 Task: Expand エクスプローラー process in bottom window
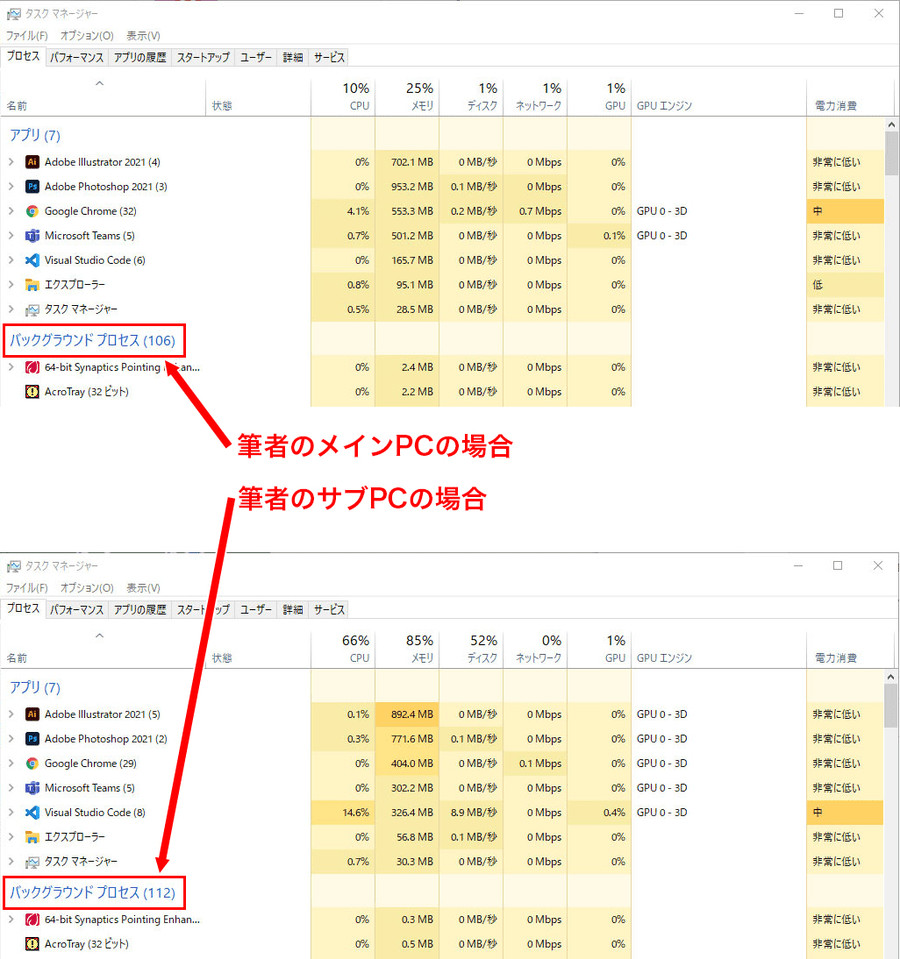[11, 837]
